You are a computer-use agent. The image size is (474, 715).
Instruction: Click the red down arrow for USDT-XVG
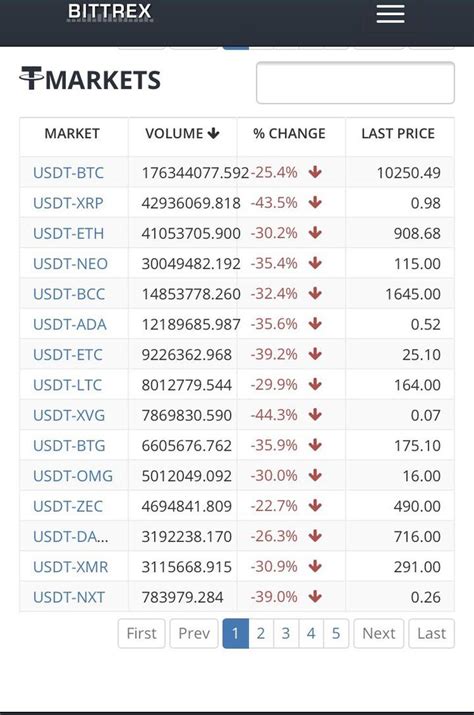point(315,415)
